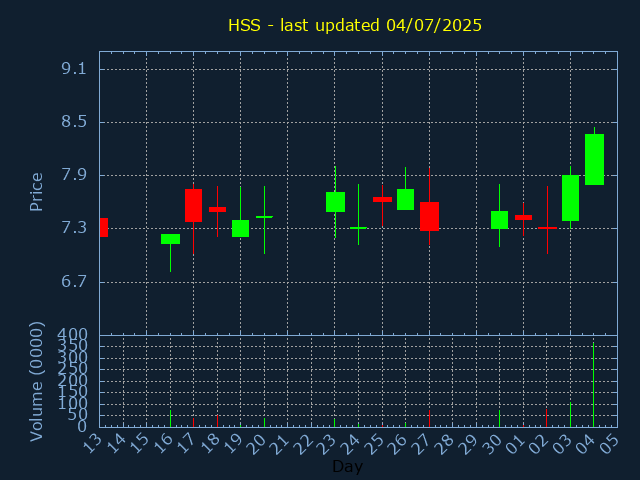Click day label '23' on the x-axis

click(327, 444)
